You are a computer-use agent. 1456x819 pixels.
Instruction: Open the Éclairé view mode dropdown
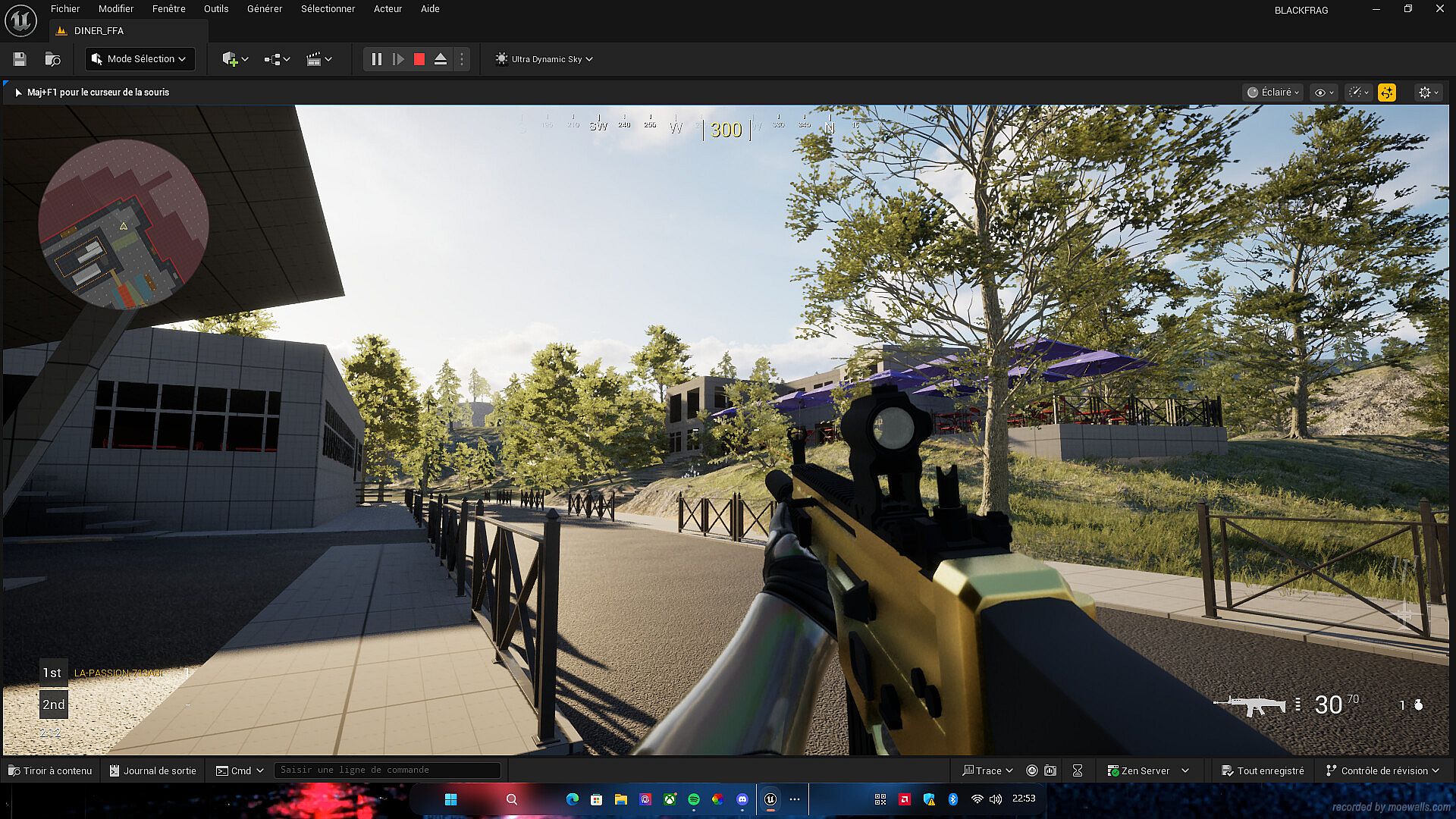click(x=1274, y=93)
